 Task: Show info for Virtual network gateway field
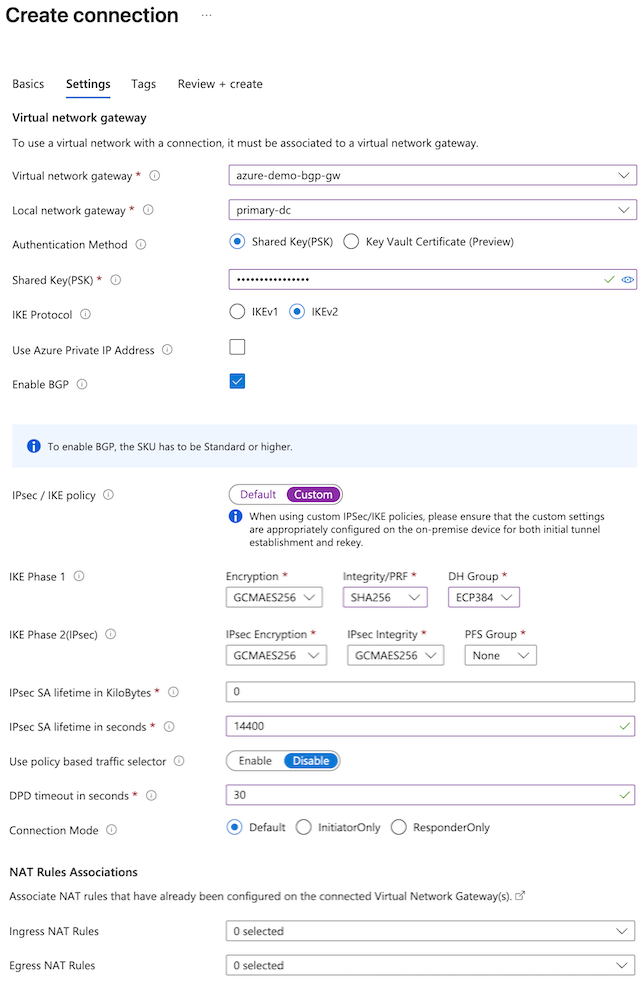(x=154, y=176)
